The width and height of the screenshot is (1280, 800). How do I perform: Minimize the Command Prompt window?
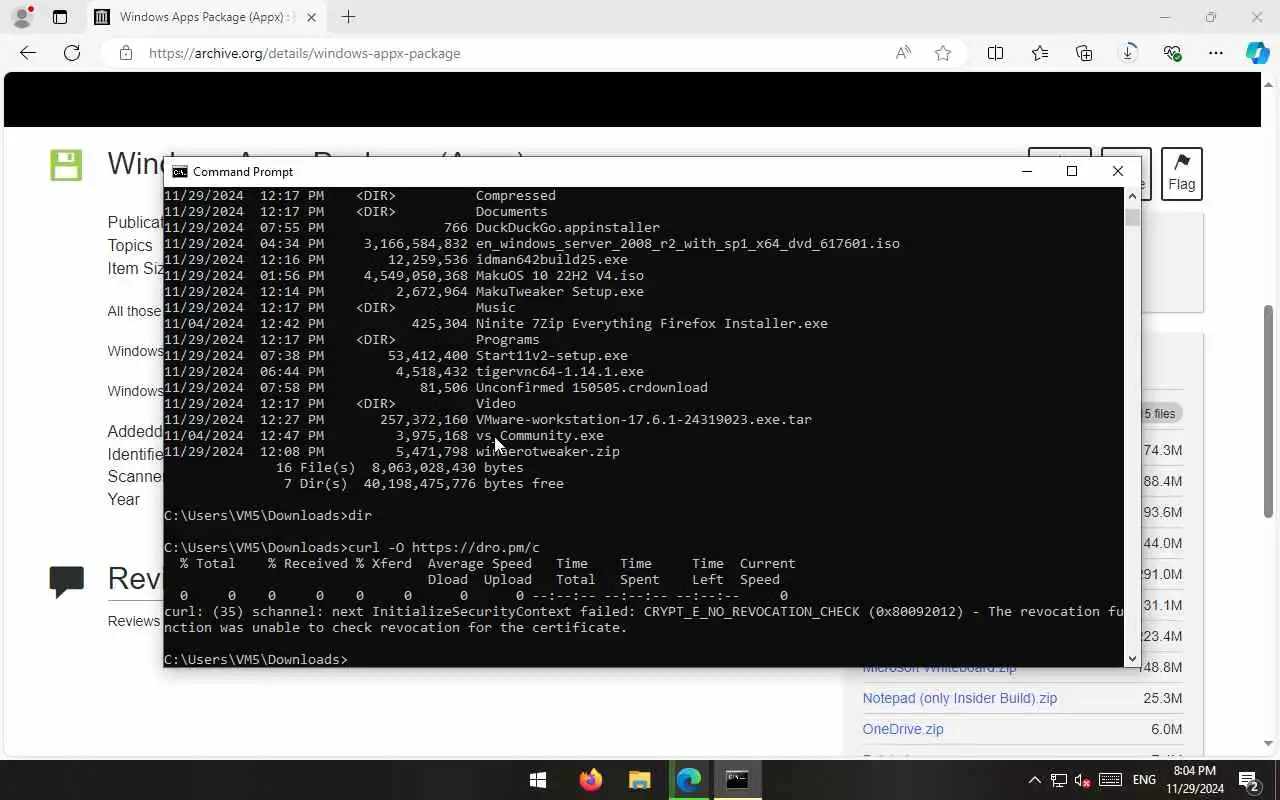1026,171
